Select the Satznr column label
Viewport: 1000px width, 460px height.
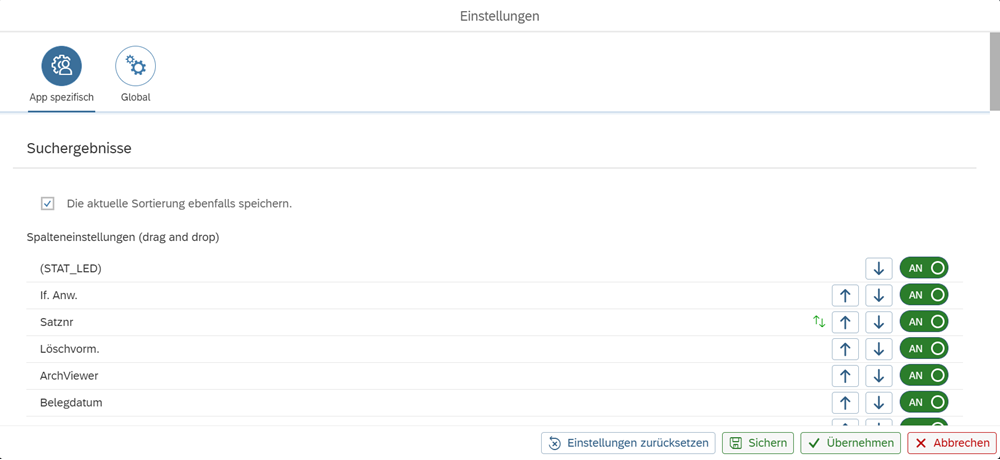click(x=56, y=322)
